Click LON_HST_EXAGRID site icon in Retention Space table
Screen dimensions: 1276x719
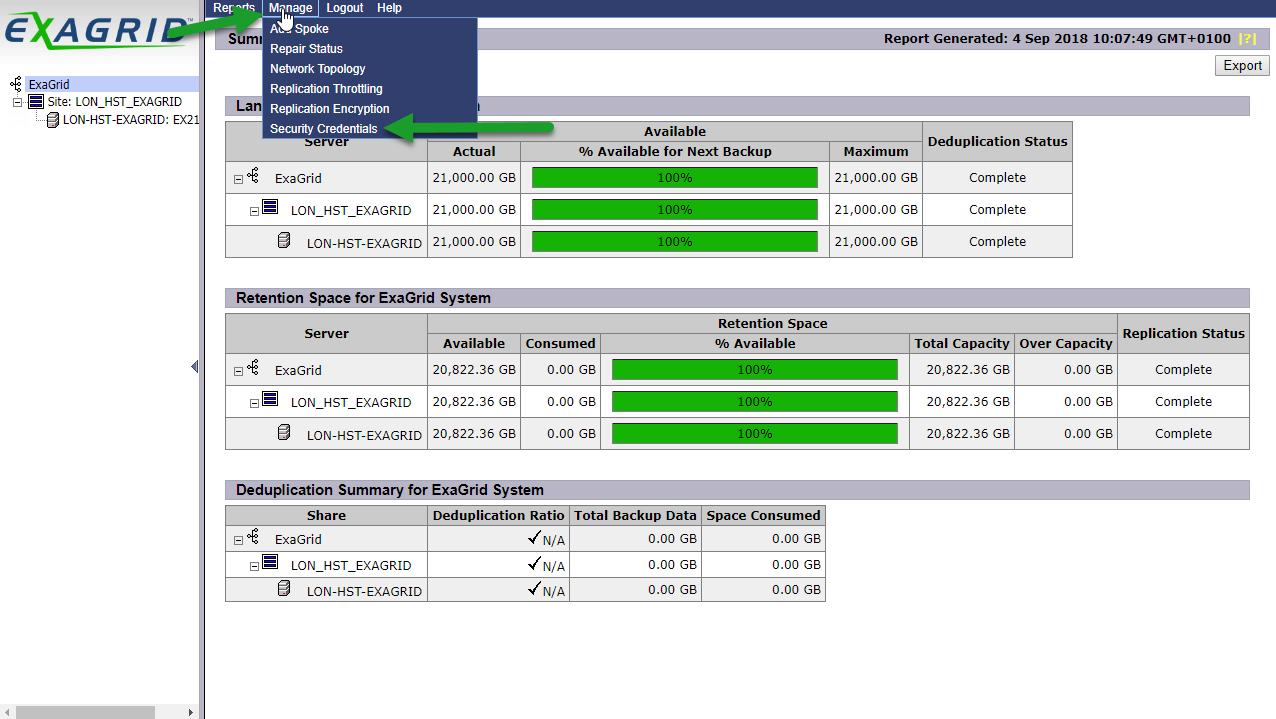point(269,399)
